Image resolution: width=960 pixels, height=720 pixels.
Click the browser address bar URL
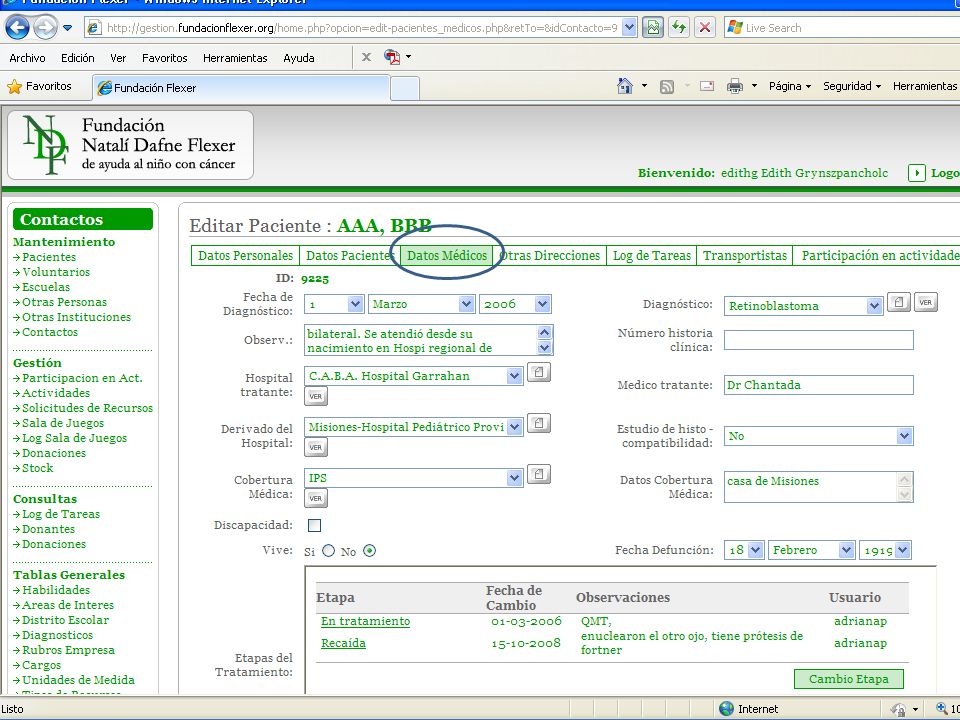point(362,28)
